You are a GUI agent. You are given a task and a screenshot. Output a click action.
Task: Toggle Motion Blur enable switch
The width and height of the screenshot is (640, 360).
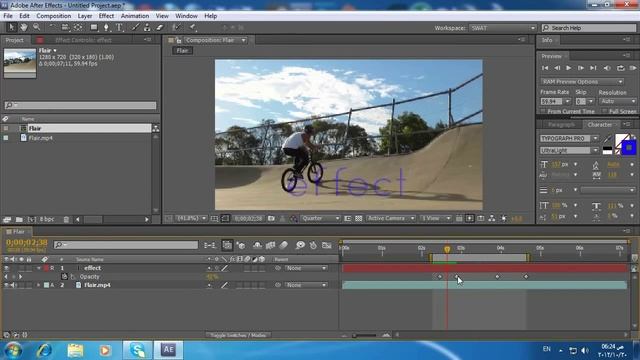(x=284, y=245)
